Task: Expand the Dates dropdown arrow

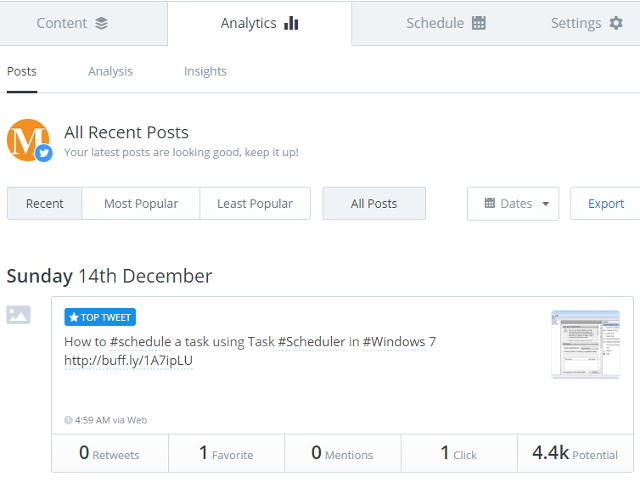Action: 546,204
